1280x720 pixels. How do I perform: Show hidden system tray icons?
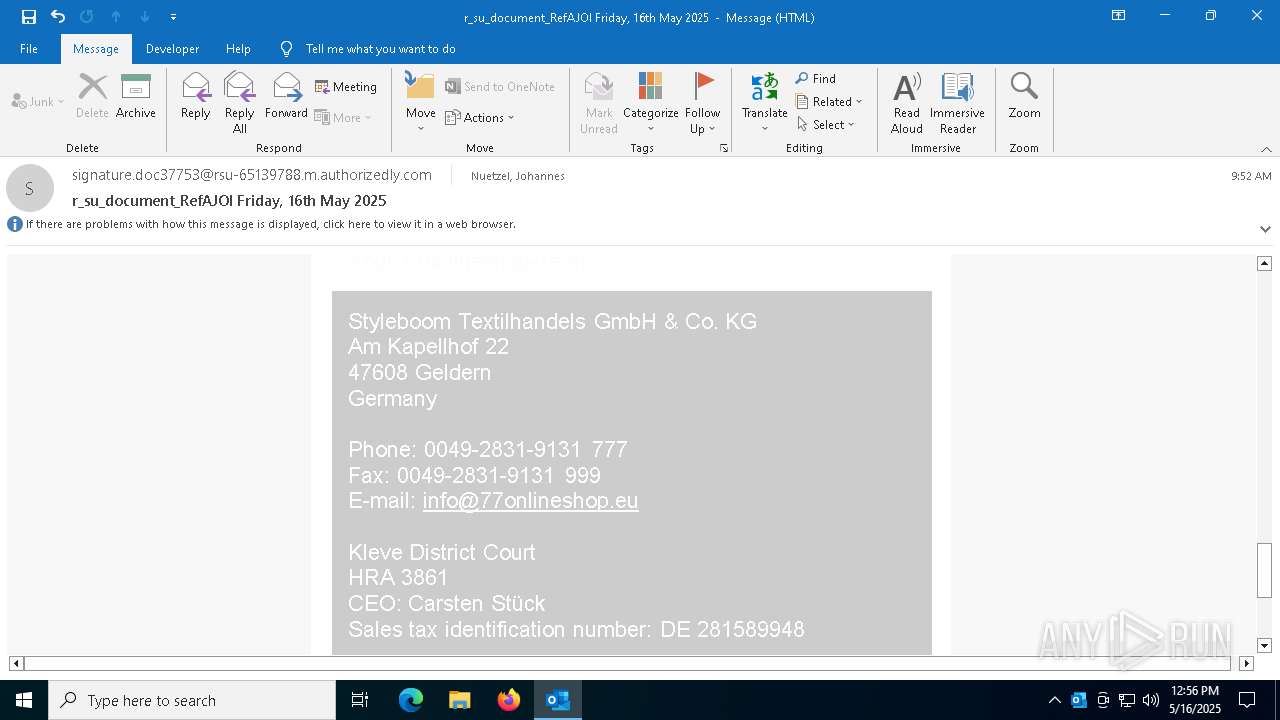coord(1055,700)
